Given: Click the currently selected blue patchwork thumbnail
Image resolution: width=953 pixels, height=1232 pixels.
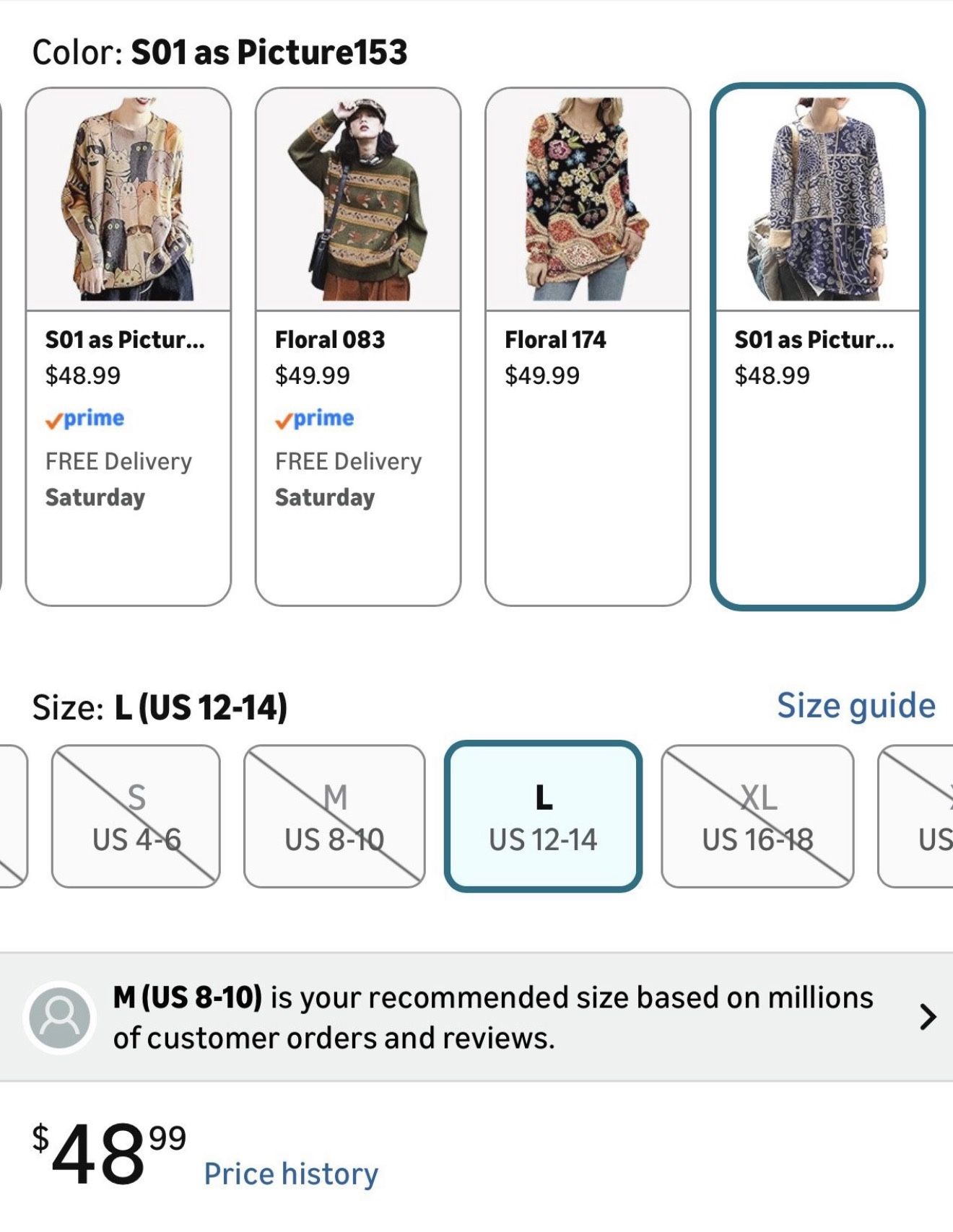Looking at the screenshot, I should pos(819,195).
